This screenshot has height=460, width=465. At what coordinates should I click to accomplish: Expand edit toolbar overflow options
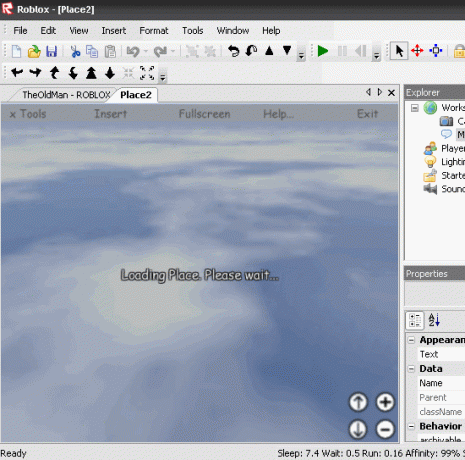click(301, 55)
